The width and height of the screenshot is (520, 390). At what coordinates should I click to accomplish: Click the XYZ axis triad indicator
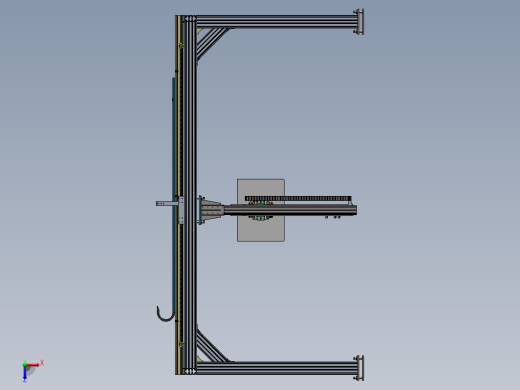(32, 370)
